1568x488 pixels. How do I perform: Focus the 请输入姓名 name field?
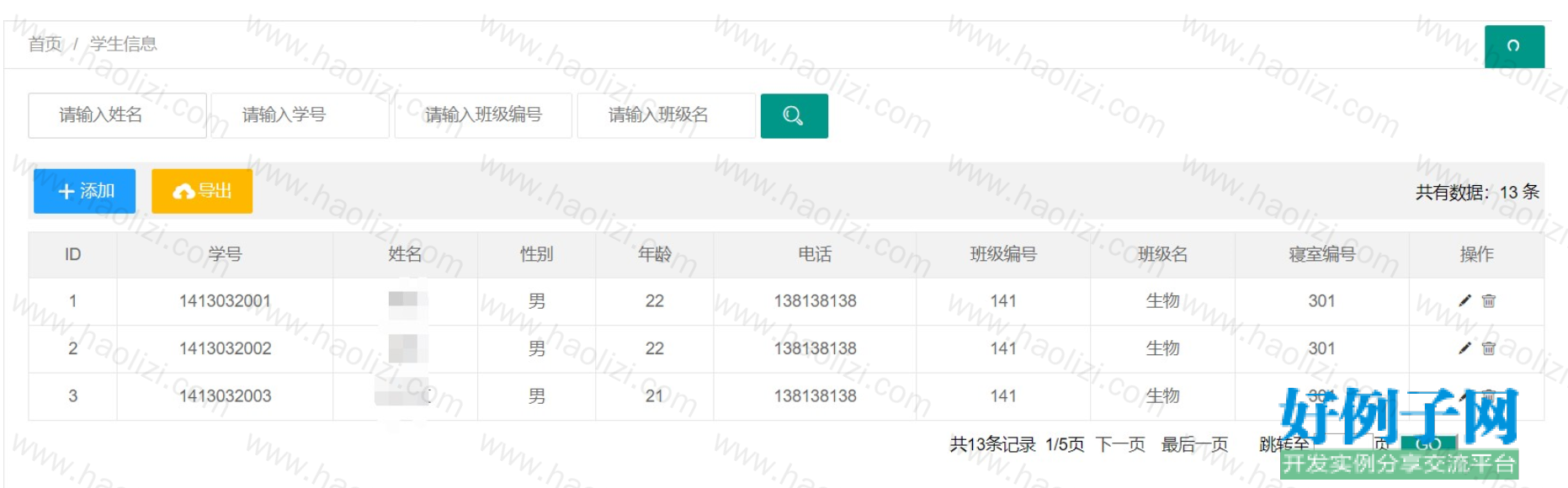117,115
